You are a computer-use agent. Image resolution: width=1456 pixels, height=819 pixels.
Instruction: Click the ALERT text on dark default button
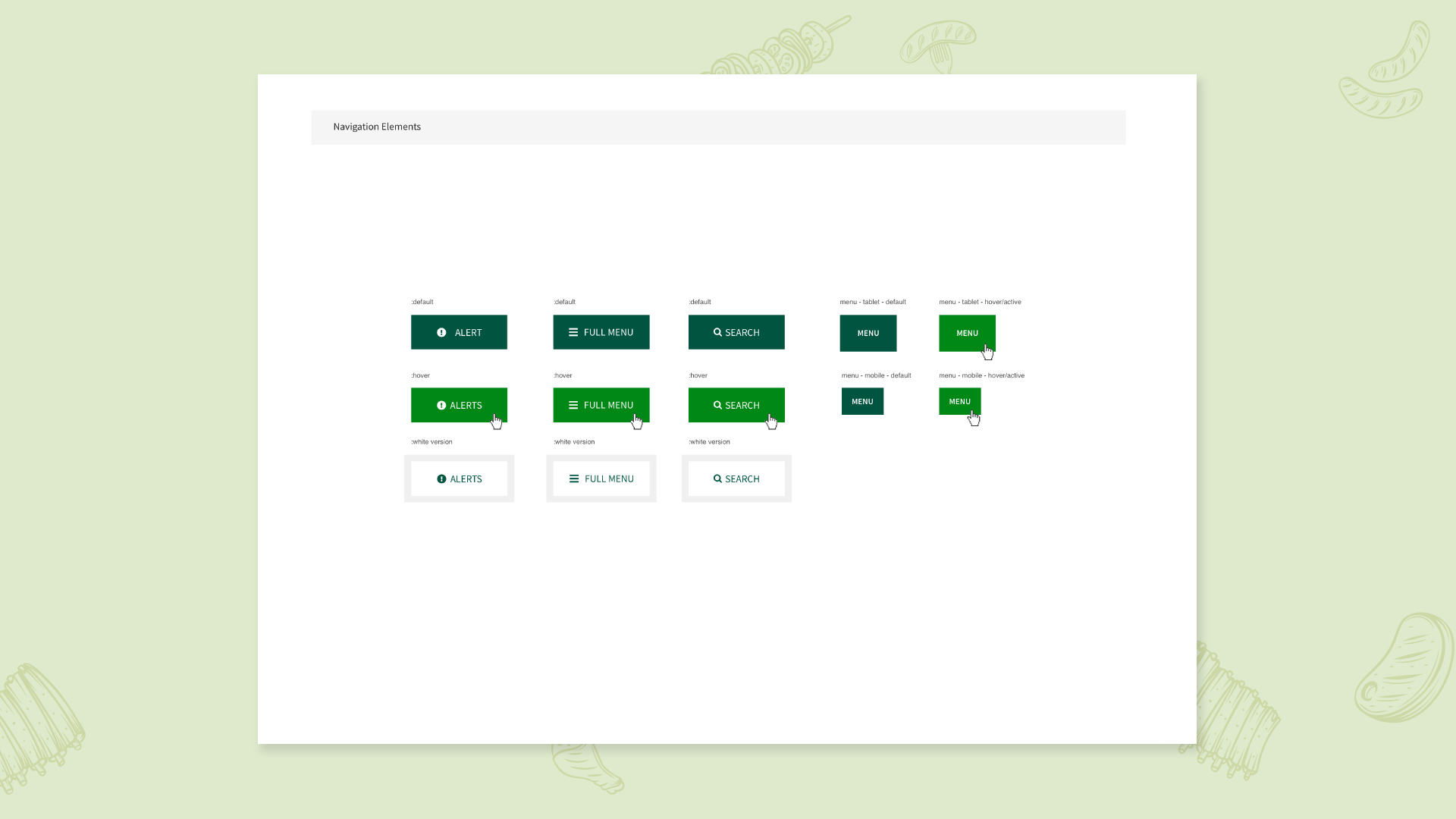[468, 332]
